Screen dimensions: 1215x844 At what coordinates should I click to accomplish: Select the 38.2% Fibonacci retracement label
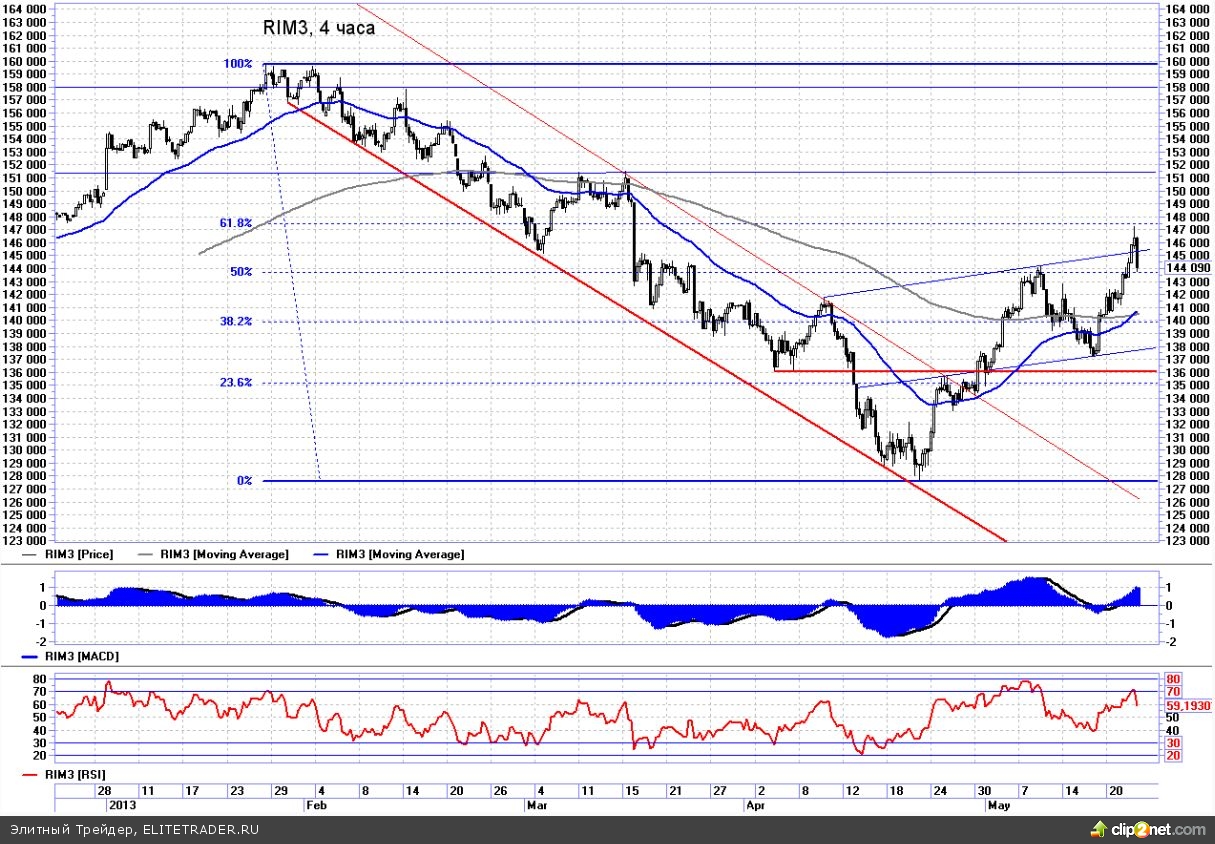236,322
